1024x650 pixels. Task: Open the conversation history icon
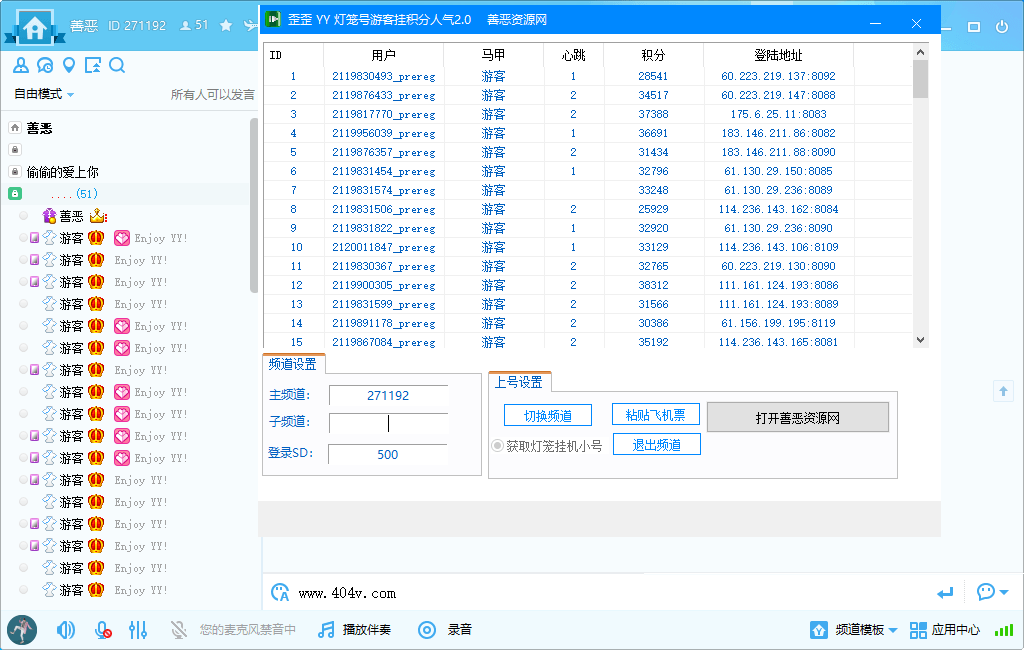[46, 64]
